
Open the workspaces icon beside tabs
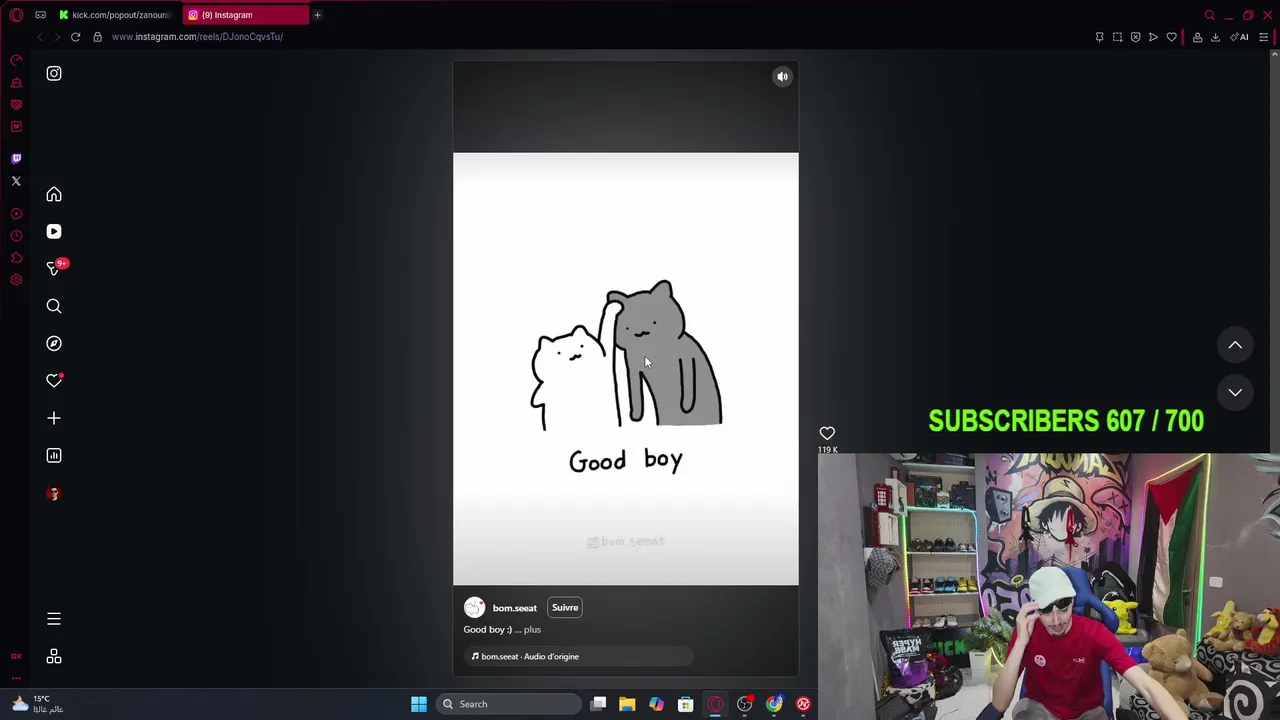(40, 15)
